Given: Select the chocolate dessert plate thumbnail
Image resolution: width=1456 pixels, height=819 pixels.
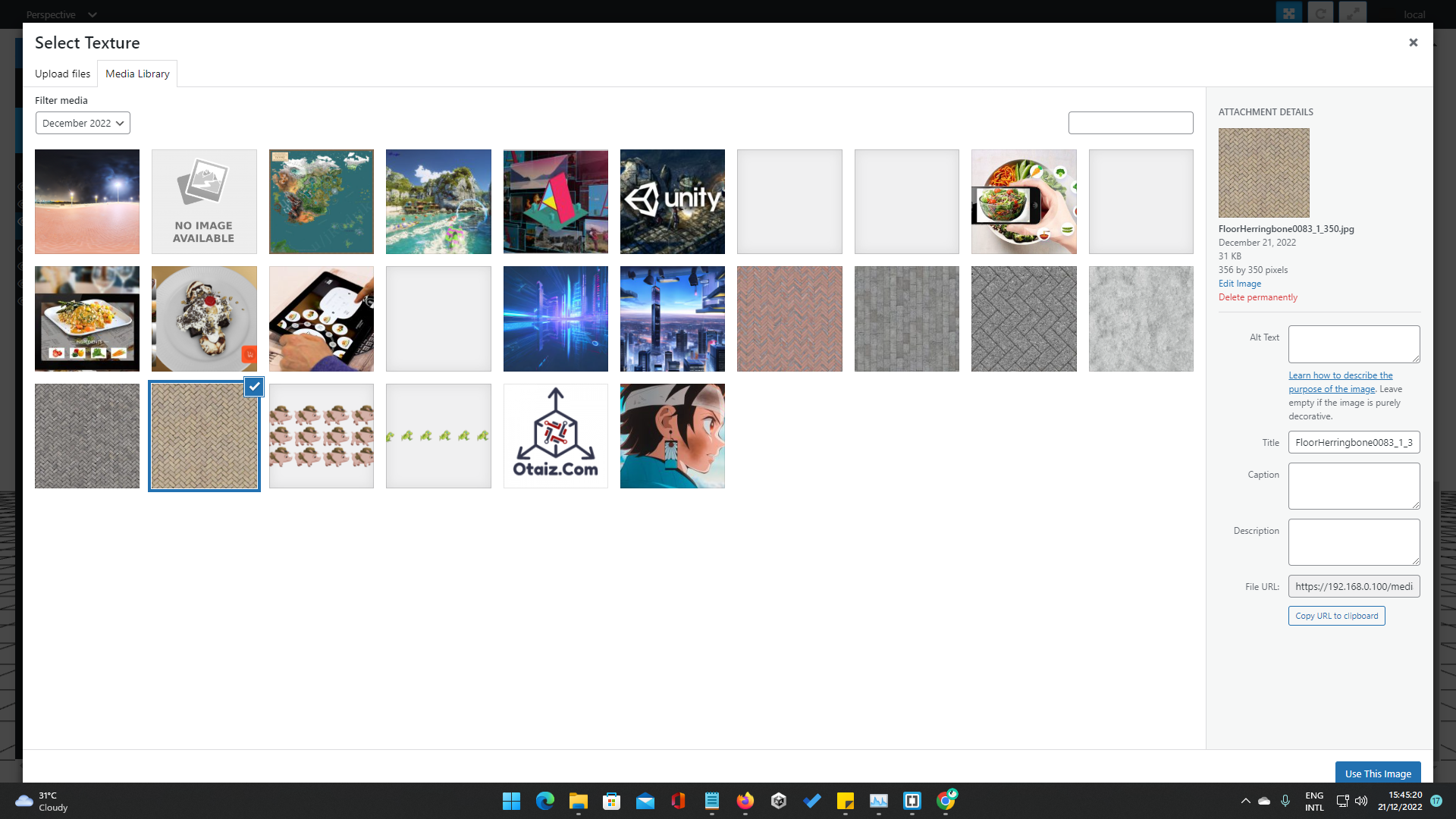Looking at the screenshot, I should [204, 318].
